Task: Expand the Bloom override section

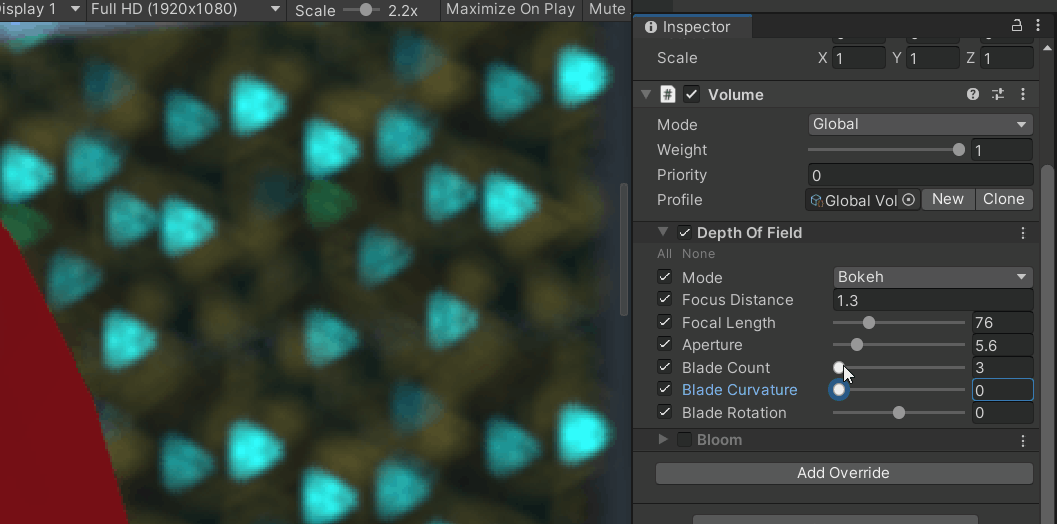Action: [x=663, y=440]
